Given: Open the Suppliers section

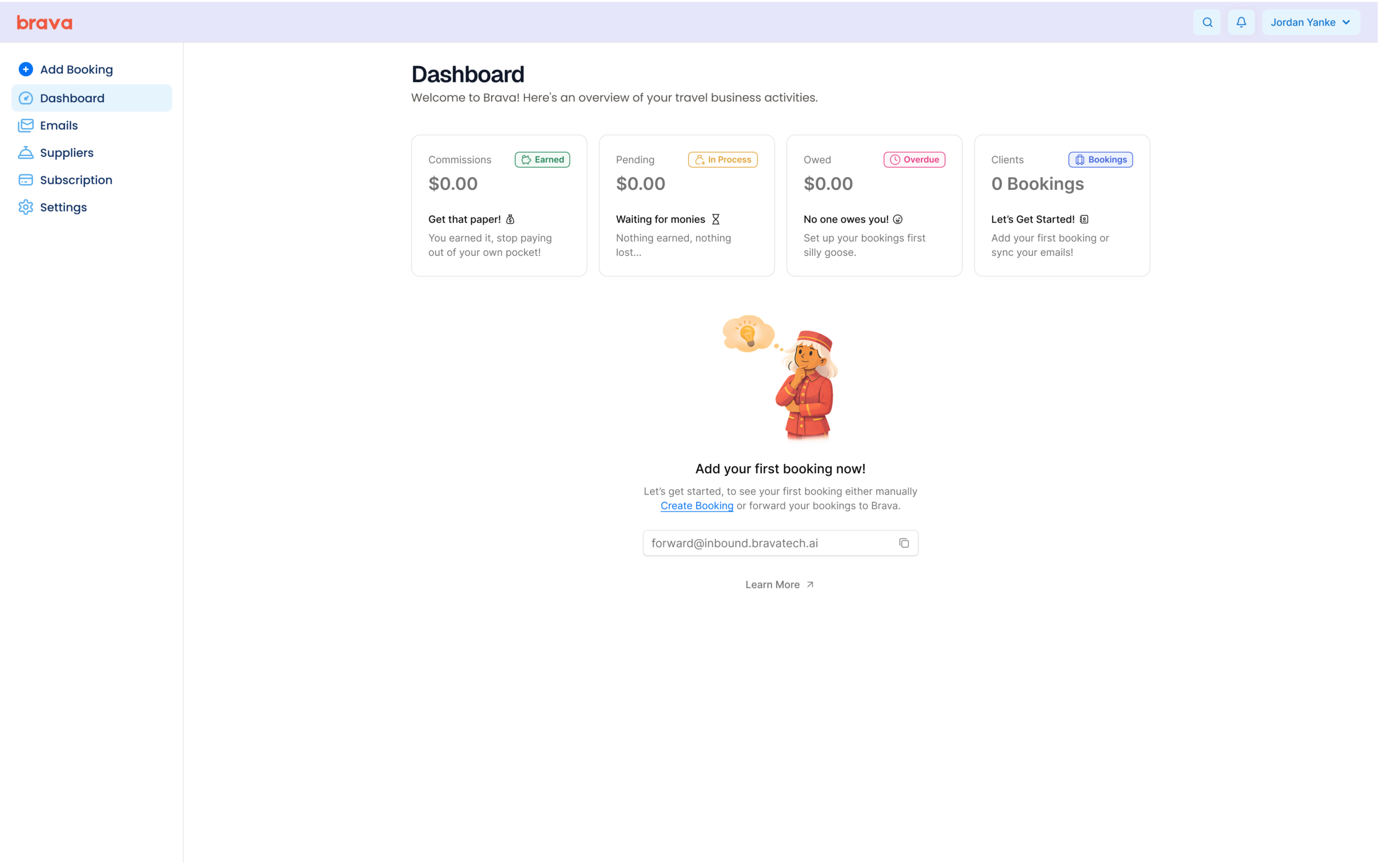Looking at the screenshot, I should pos(67,153).
